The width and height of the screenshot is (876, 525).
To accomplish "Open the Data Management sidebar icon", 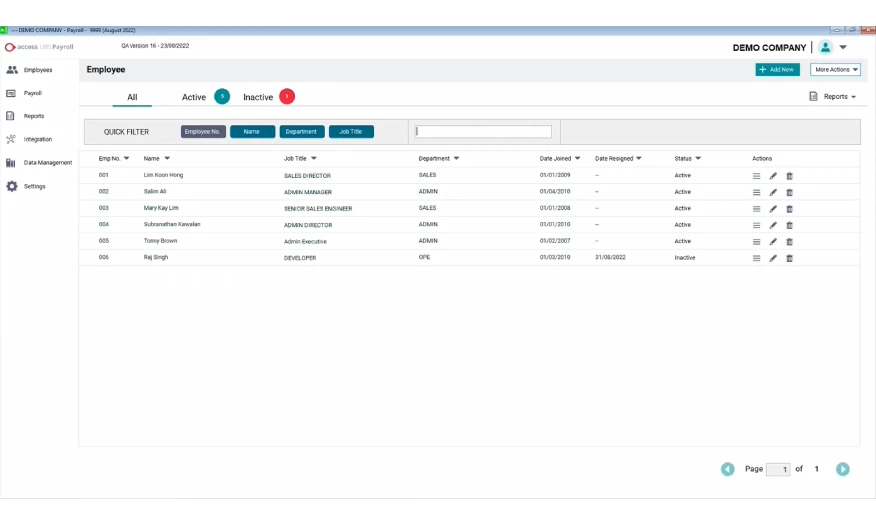I will 12,162.
